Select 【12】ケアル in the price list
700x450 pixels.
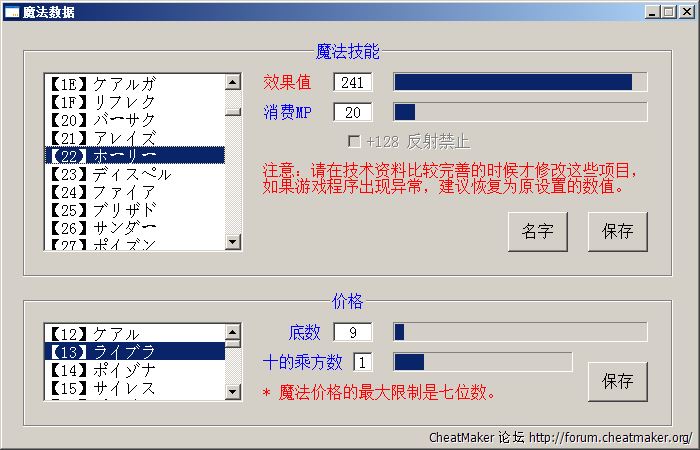(x=133, y=333)
